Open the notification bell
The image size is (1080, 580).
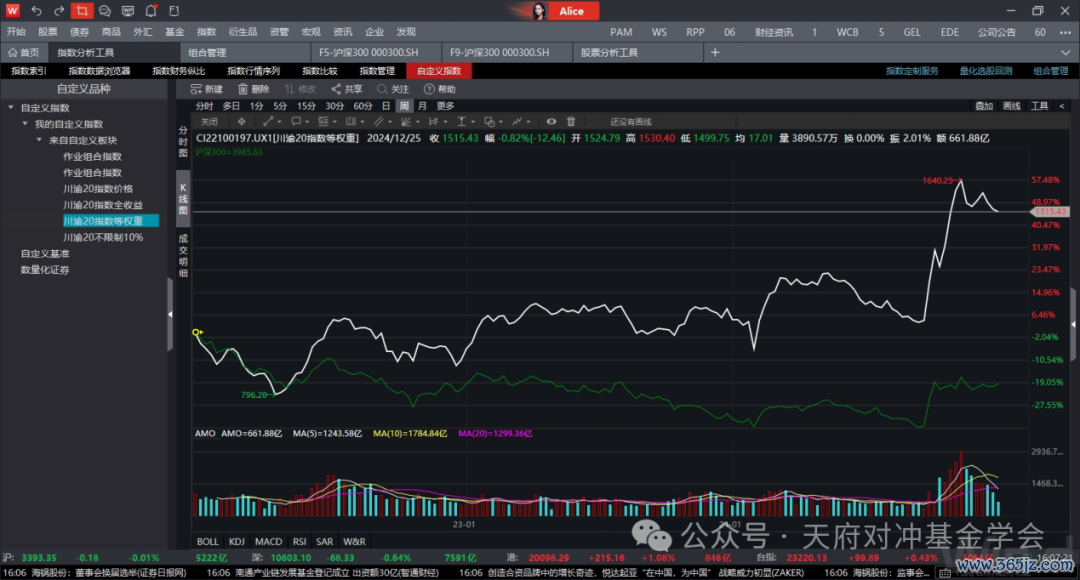click(151, 10)
